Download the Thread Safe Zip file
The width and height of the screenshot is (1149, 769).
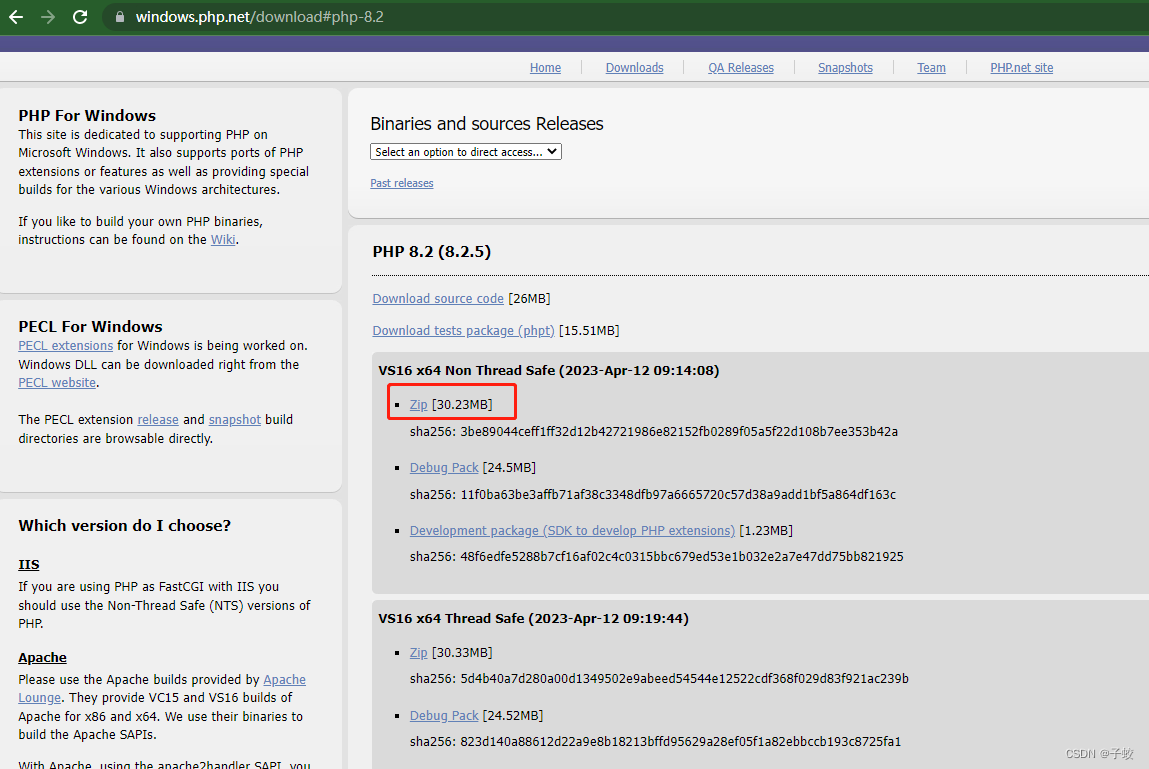pos(418,652)
